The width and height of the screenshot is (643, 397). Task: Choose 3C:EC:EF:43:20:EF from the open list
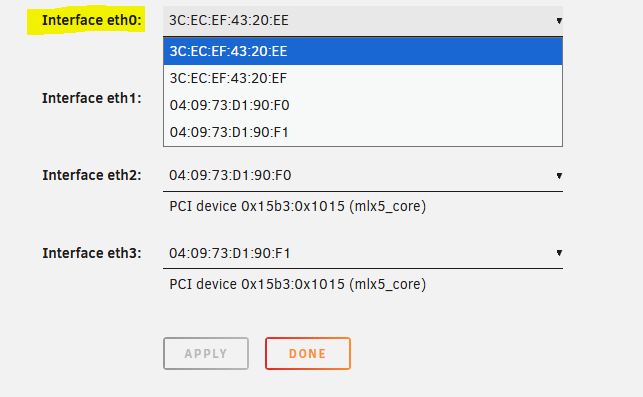[363, 78]
